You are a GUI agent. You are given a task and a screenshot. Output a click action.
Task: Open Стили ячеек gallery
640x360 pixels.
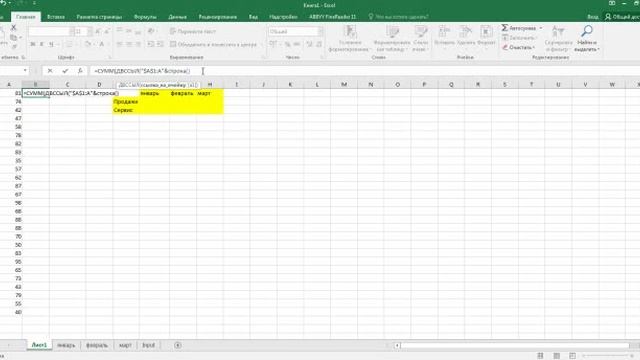tap(420, 38)
